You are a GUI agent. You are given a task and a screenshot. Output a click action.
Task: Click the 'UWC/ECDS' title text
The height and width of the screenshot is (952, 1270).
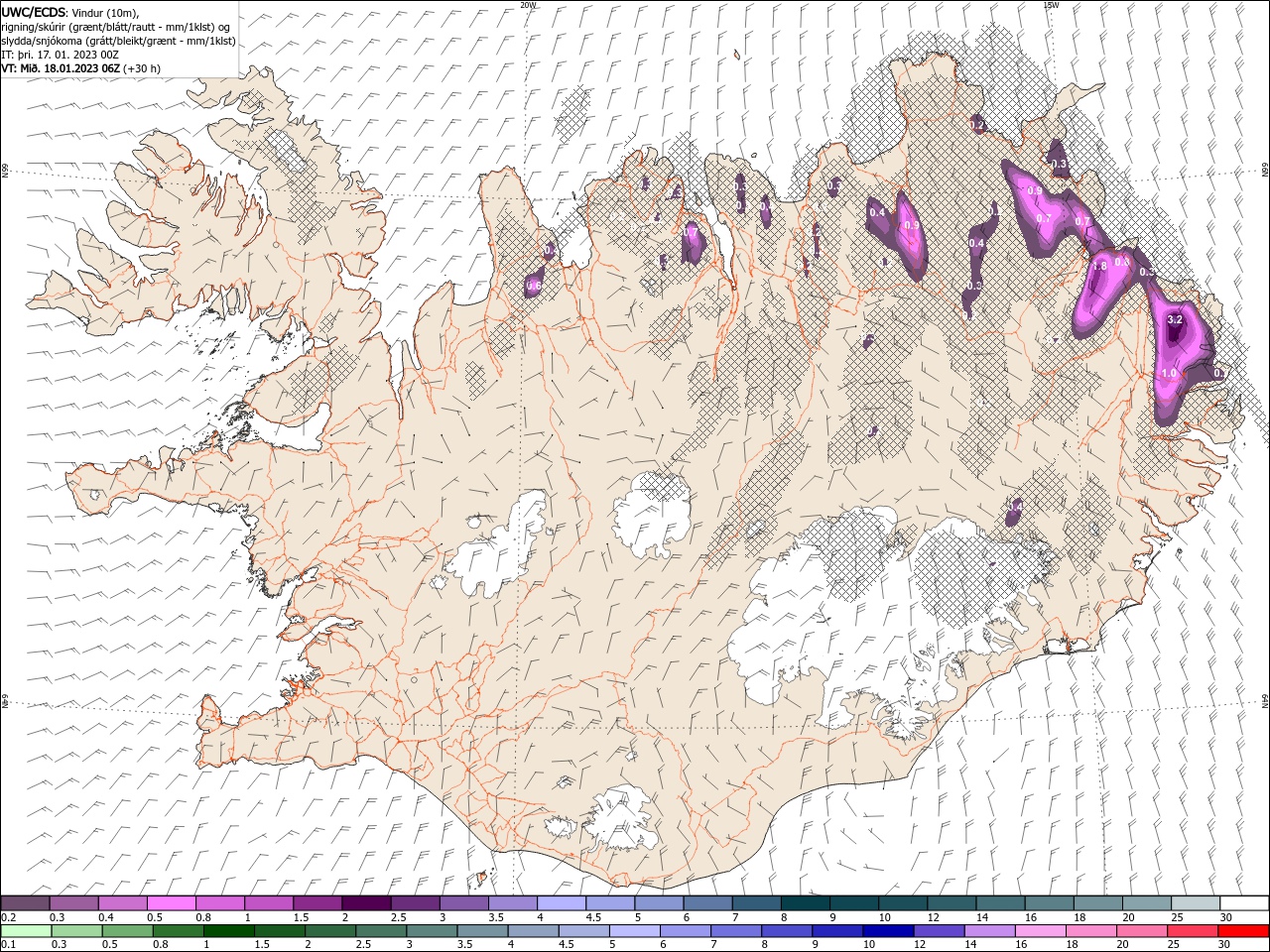tap(34, 12)
